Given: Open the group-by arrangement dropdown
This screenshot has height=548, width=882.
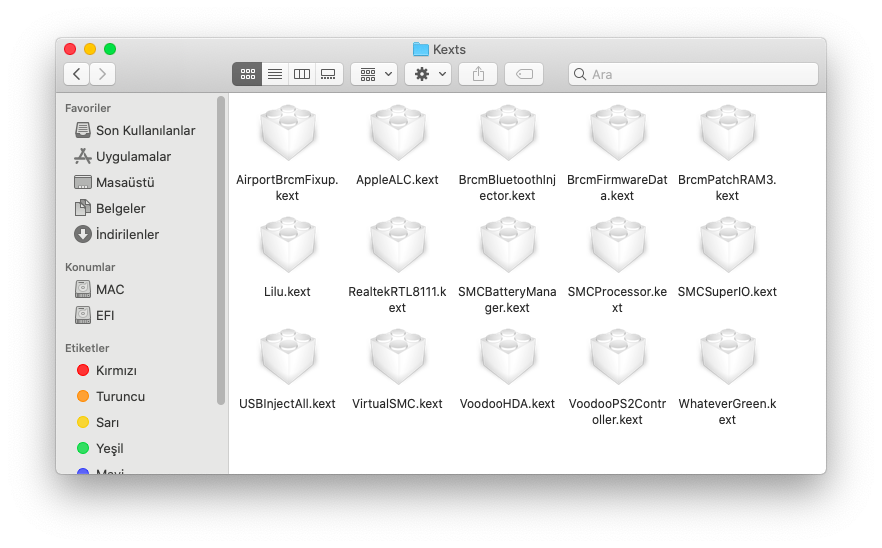Looking at the screenshot, I should tap(374, 74).
